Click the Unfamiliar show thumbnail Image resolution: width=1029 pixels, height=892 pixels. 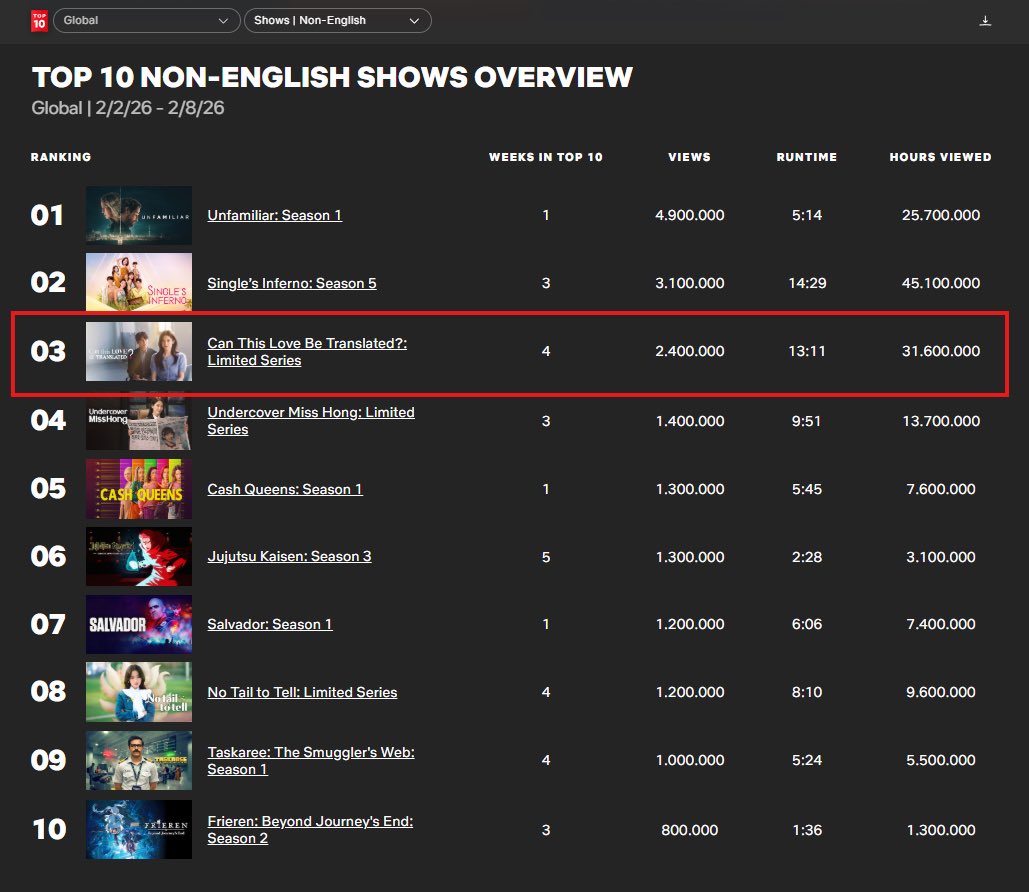tap(139, 215)
